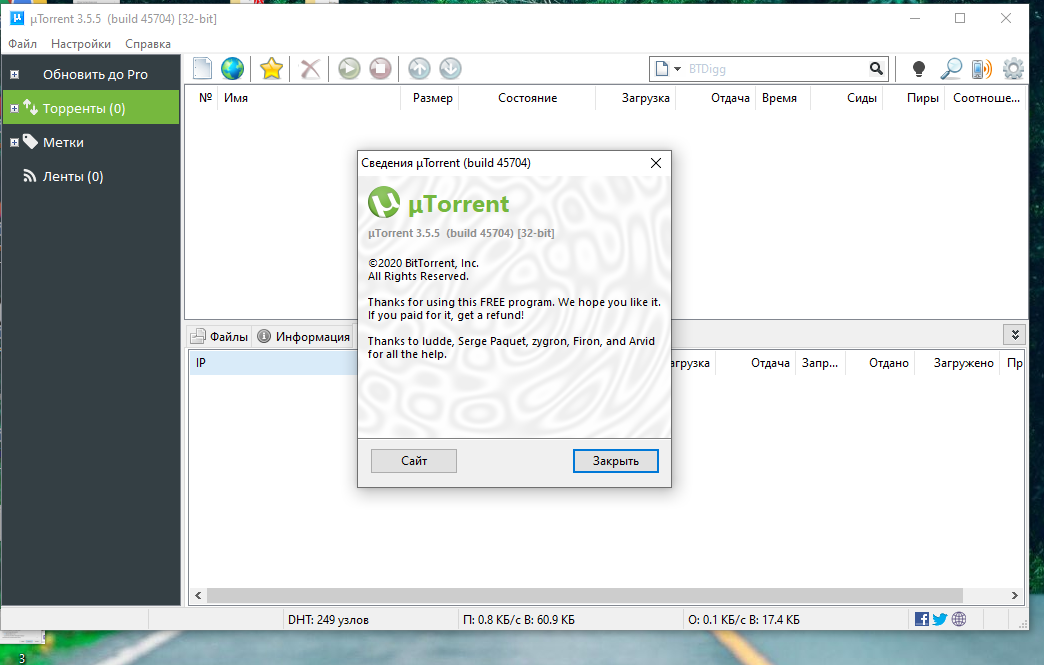Open the Файл menu
1044x665 pixels.
[x=23, y=44]
